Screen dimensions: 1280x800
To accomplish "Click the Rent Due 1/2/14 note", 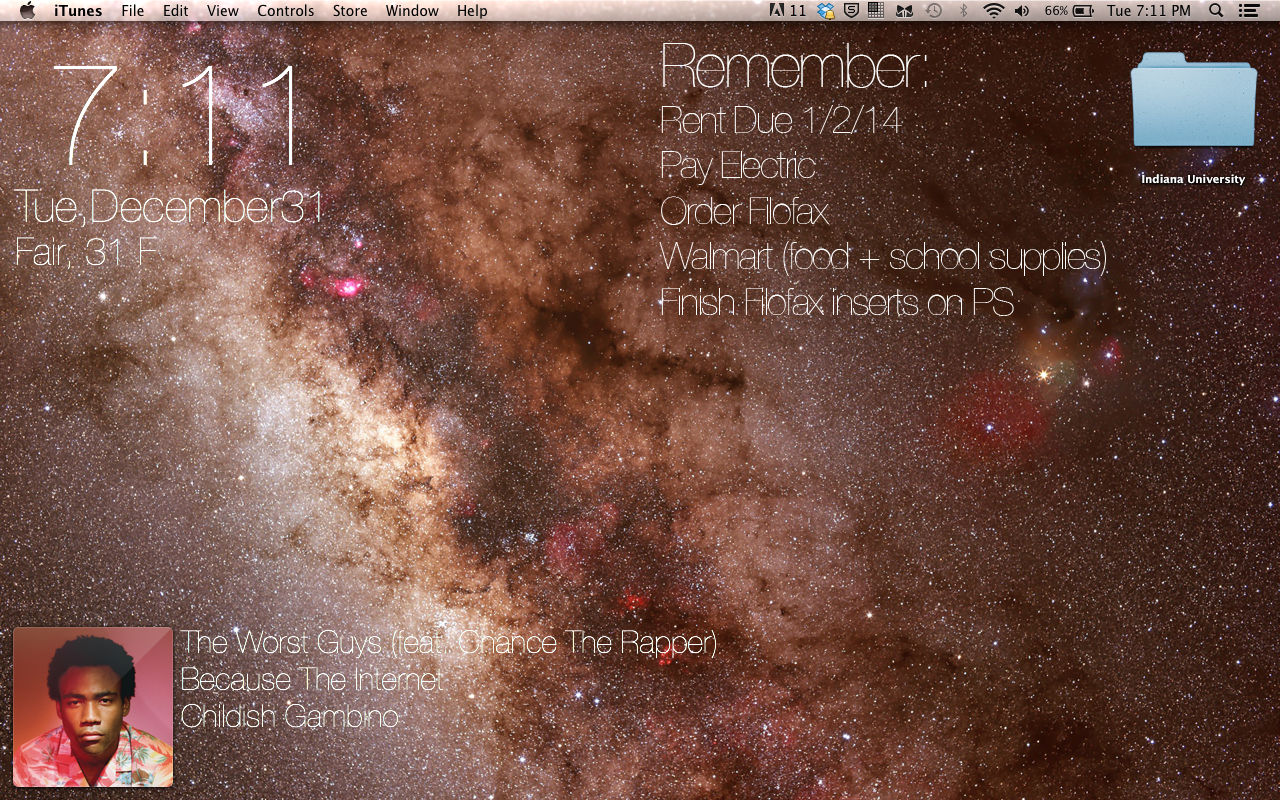I will pos(780,121).
